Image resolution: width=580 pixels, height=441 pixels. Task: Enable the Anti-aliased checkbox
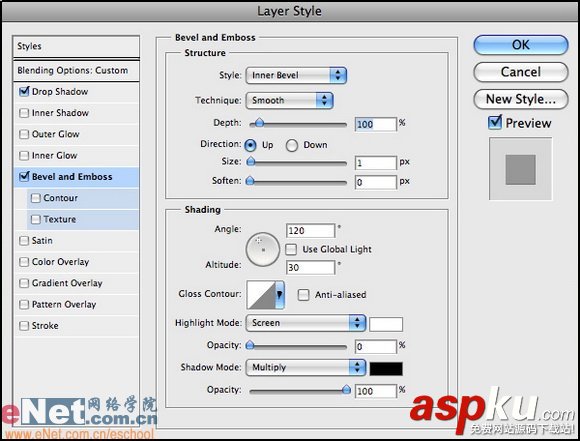coord(303,295)
